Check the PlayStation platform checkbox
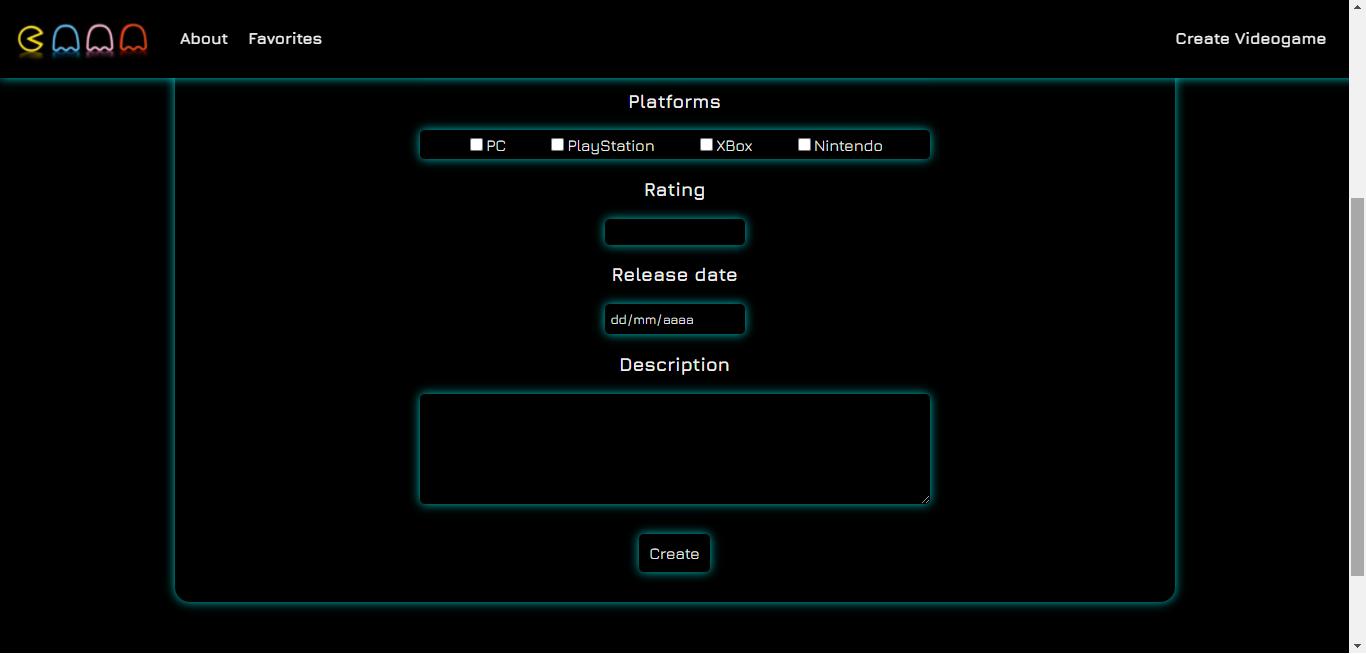The height and width of the screenshot is (654, 1366). [x=557, y=145]
